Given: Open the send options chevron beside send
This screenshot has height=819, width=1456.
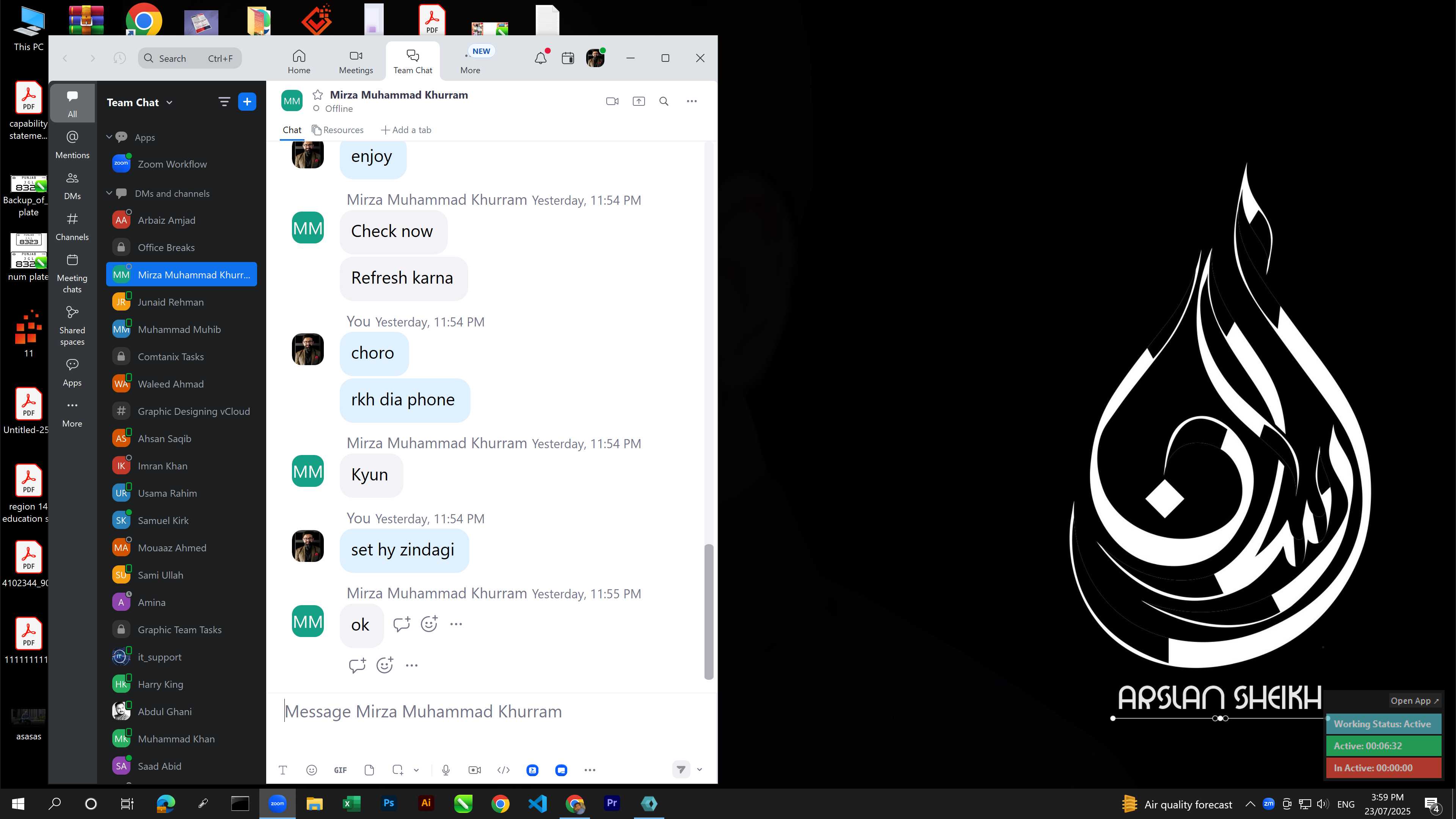Looking at the screenshot, I should [x=699, y=769].
